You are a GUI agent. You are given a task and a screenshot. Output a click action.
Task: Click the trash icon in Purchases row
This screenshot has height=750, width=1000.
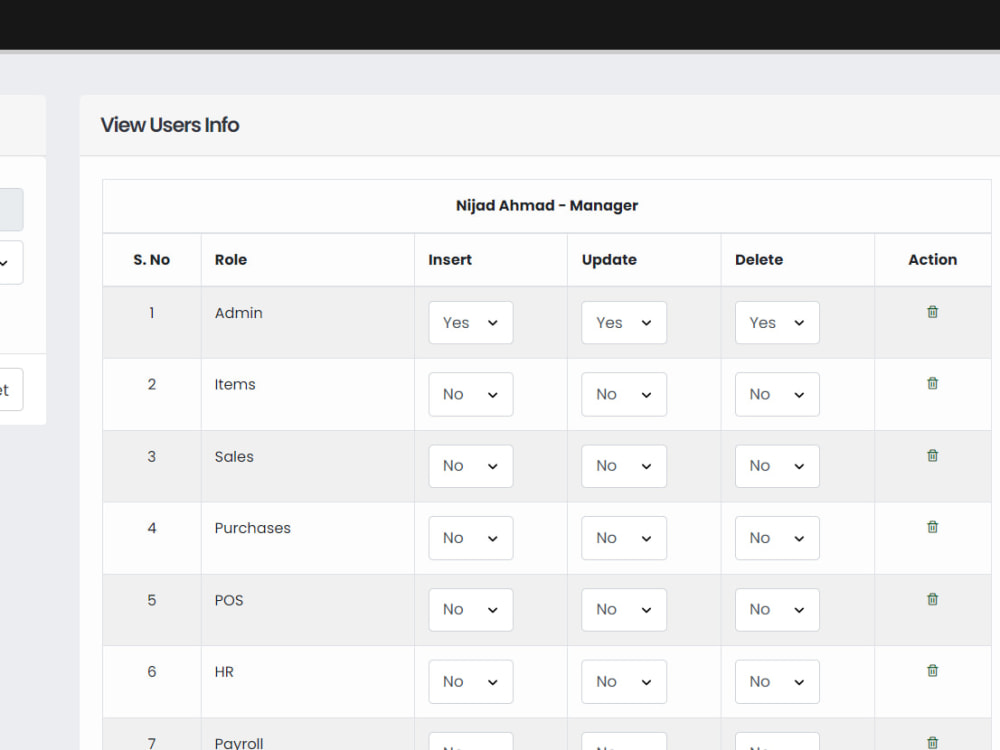point(932,527)
